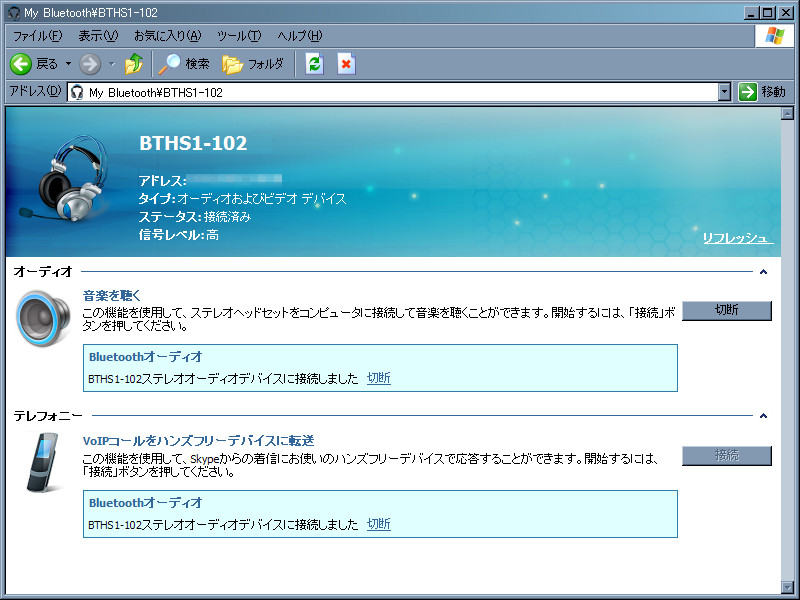The height and width of the screenshot is (600, 800).
Task: Click 切断 link in audio section box
Action: [x=379, y=378]
